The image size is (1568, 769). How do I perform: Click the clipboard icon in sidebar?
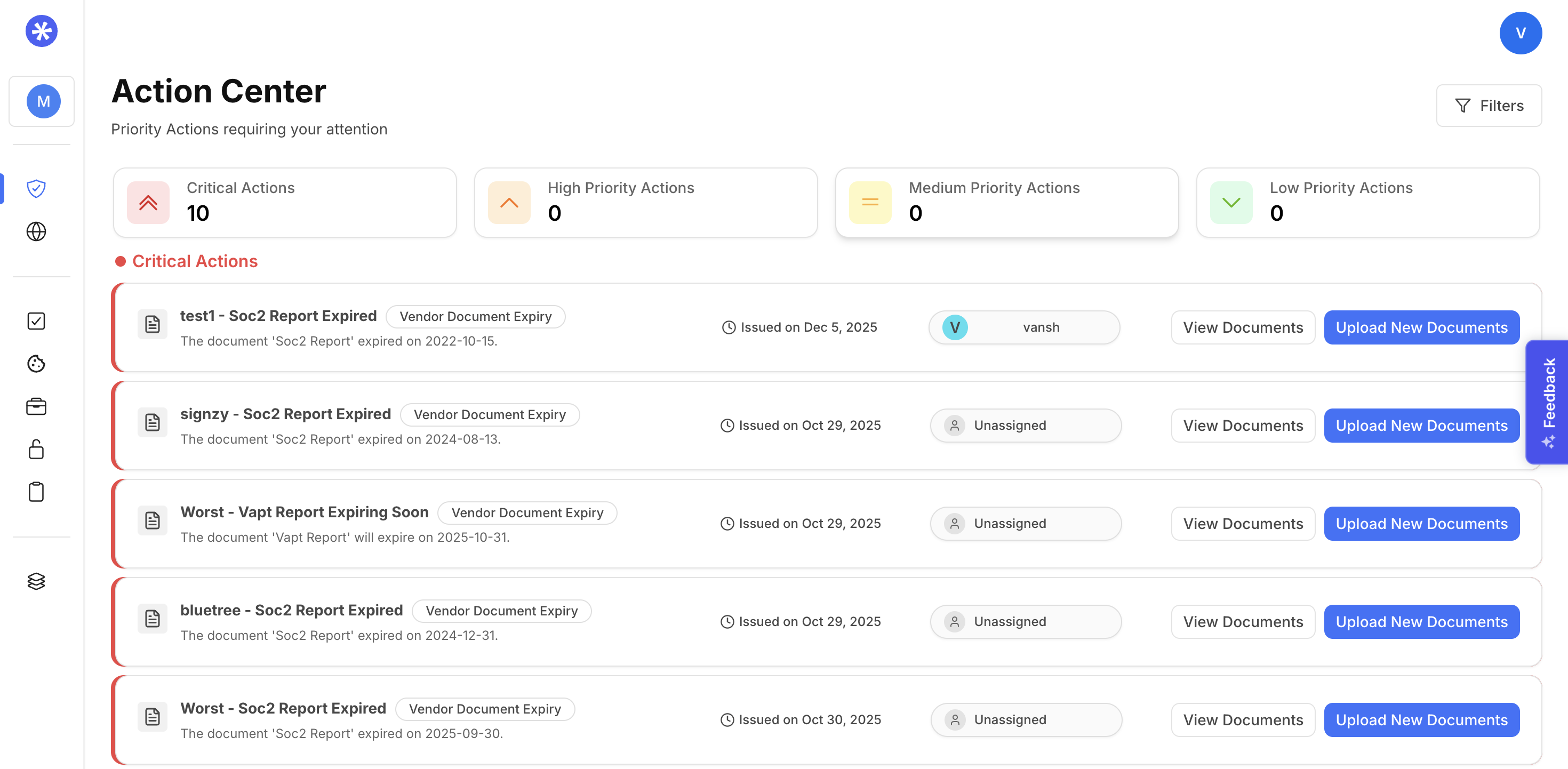click(36, 492)
